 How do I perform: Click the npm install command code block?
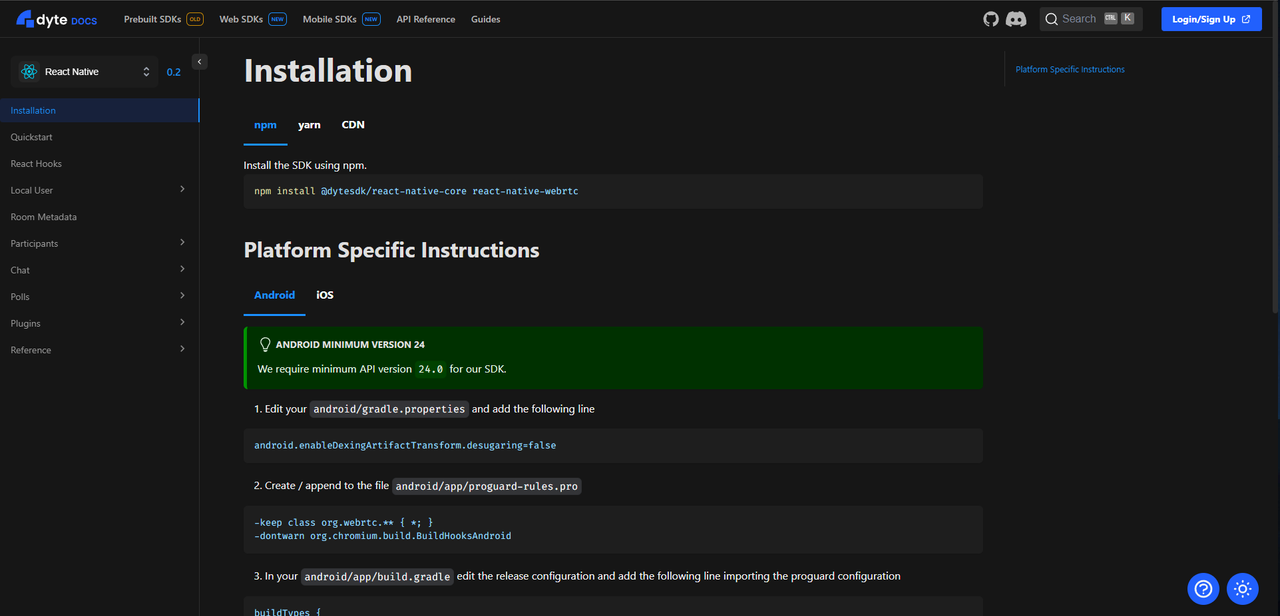pyautogui.click(x=613, y=191)
